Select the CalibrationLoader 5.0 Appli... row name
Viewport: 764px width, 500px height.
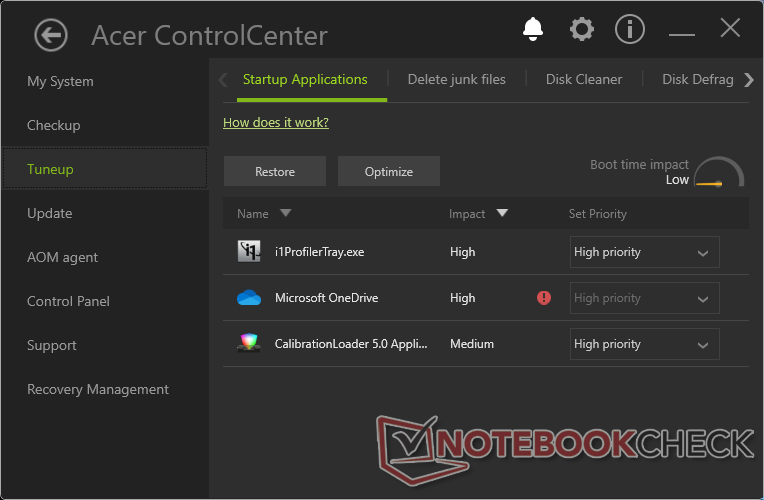351,344
